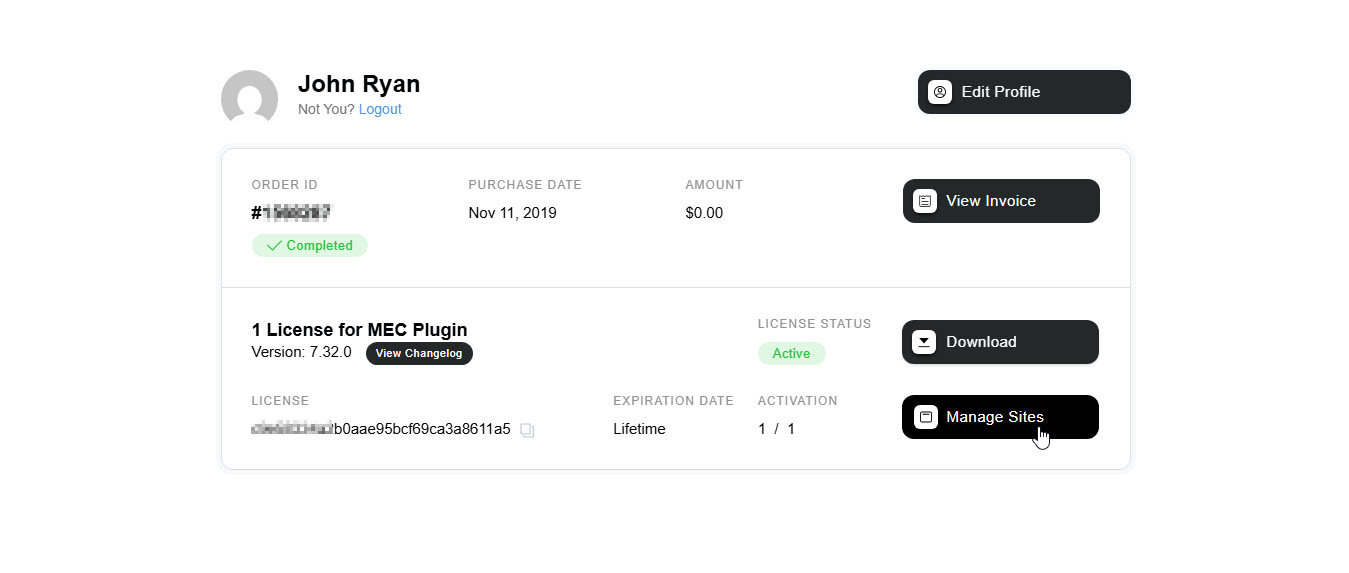1349x573 pixels.
Task: Open Manage Sites for this license
Action: click(1000, 417)
